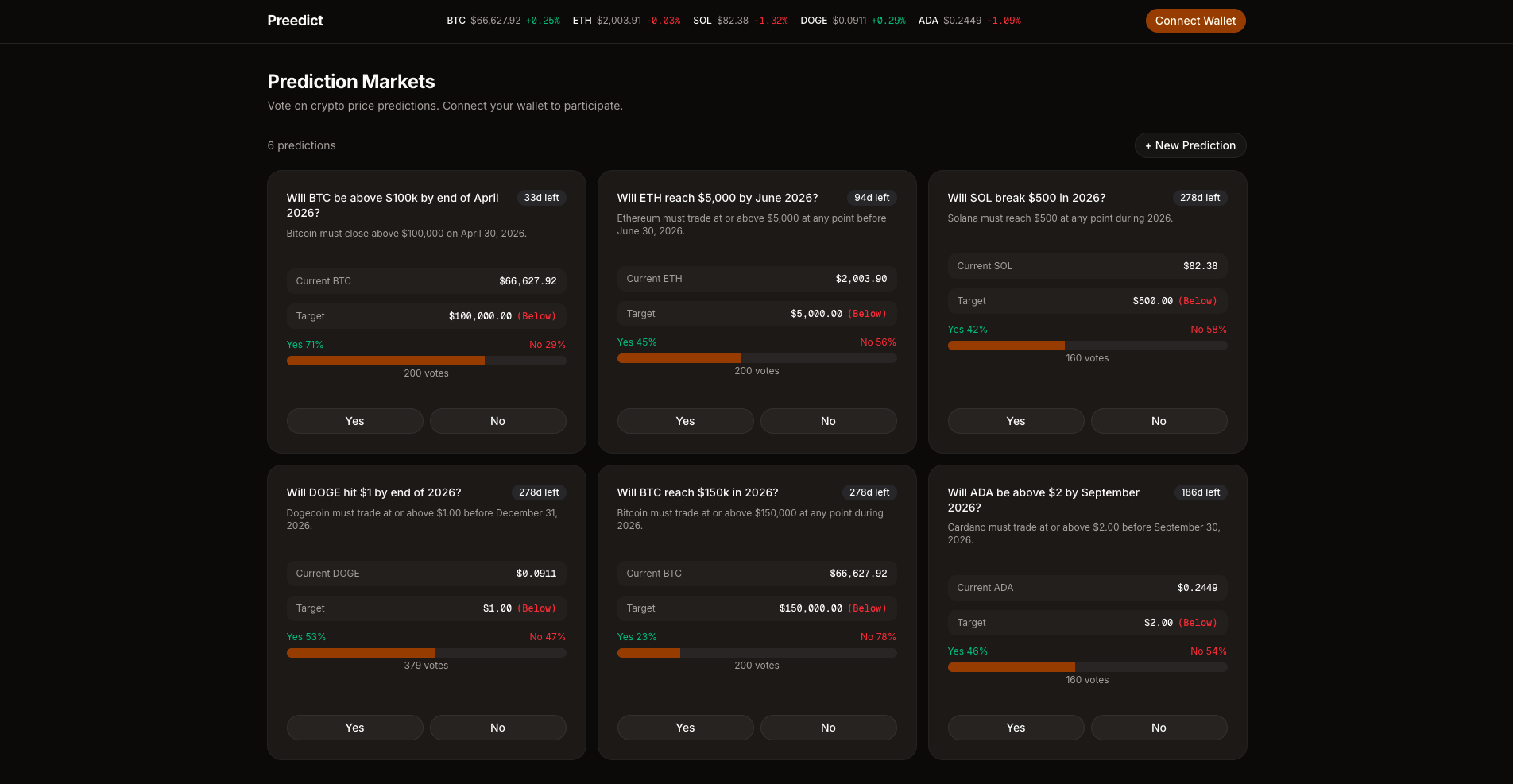Click the 278d left badge on SOL card
The width and height of the screenshot is (1513, 784).
pyautogui.click(x=1200, y=198)
